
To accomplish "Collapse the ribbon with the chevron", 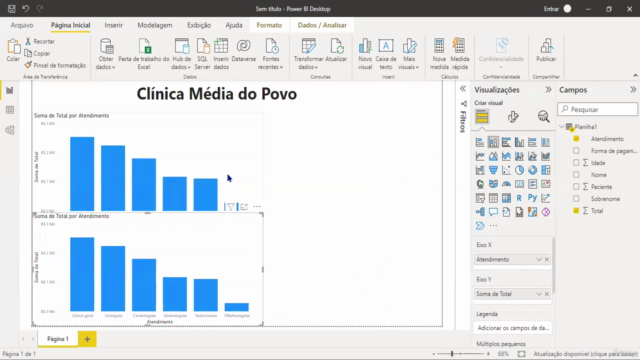I will click(x=635, y=76).
